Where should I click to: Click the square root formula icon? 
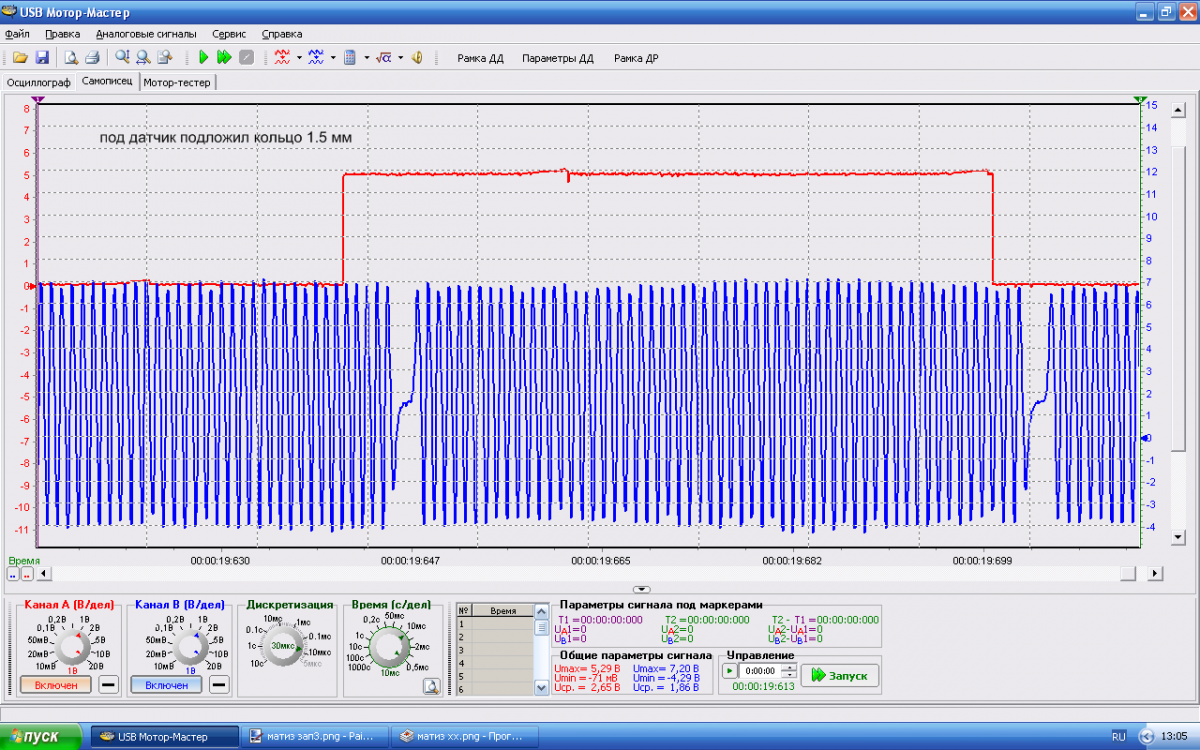click(x=383, y=58)
